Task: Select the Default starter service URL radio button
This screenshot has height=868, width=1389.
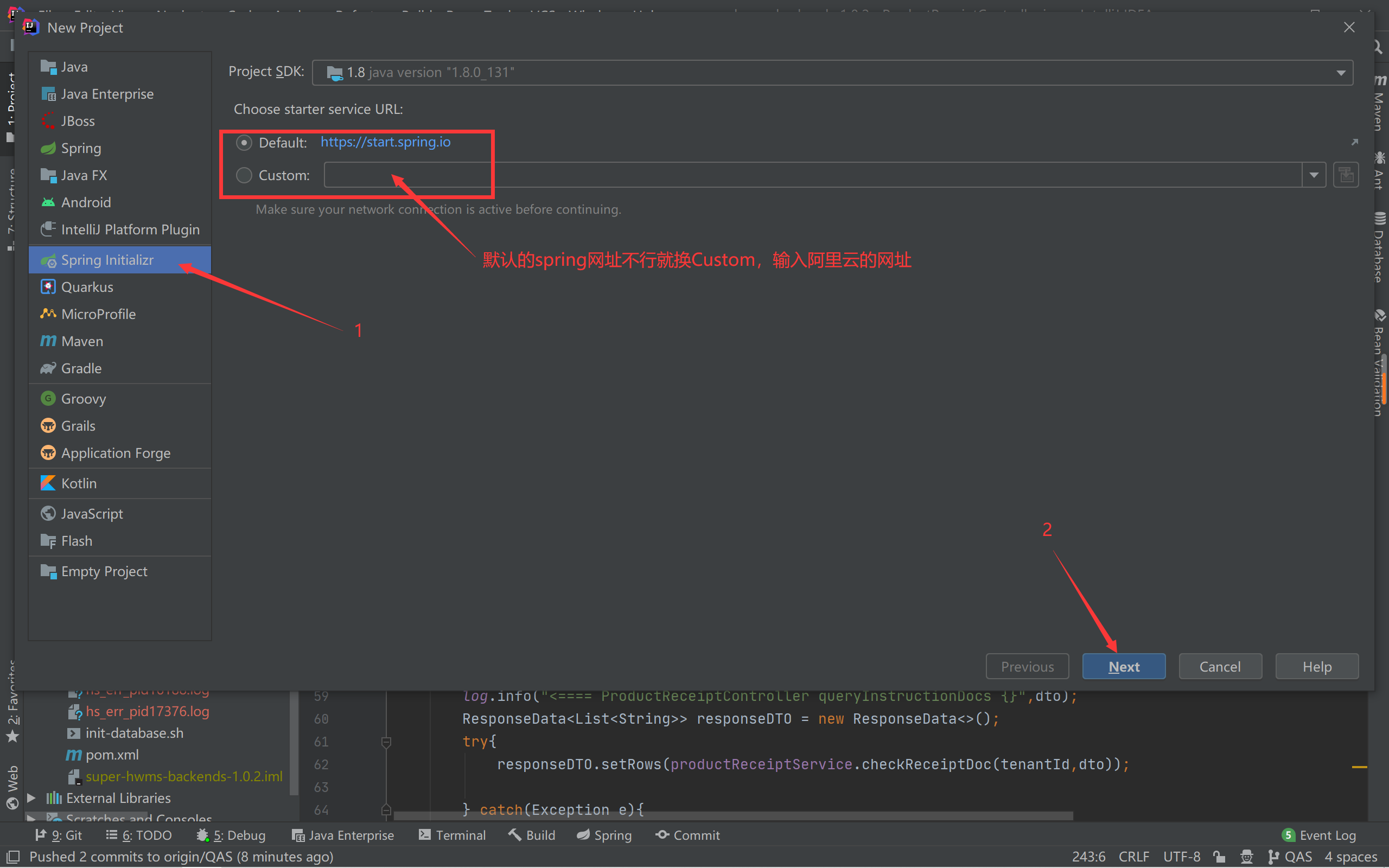Action: (244, 142)
